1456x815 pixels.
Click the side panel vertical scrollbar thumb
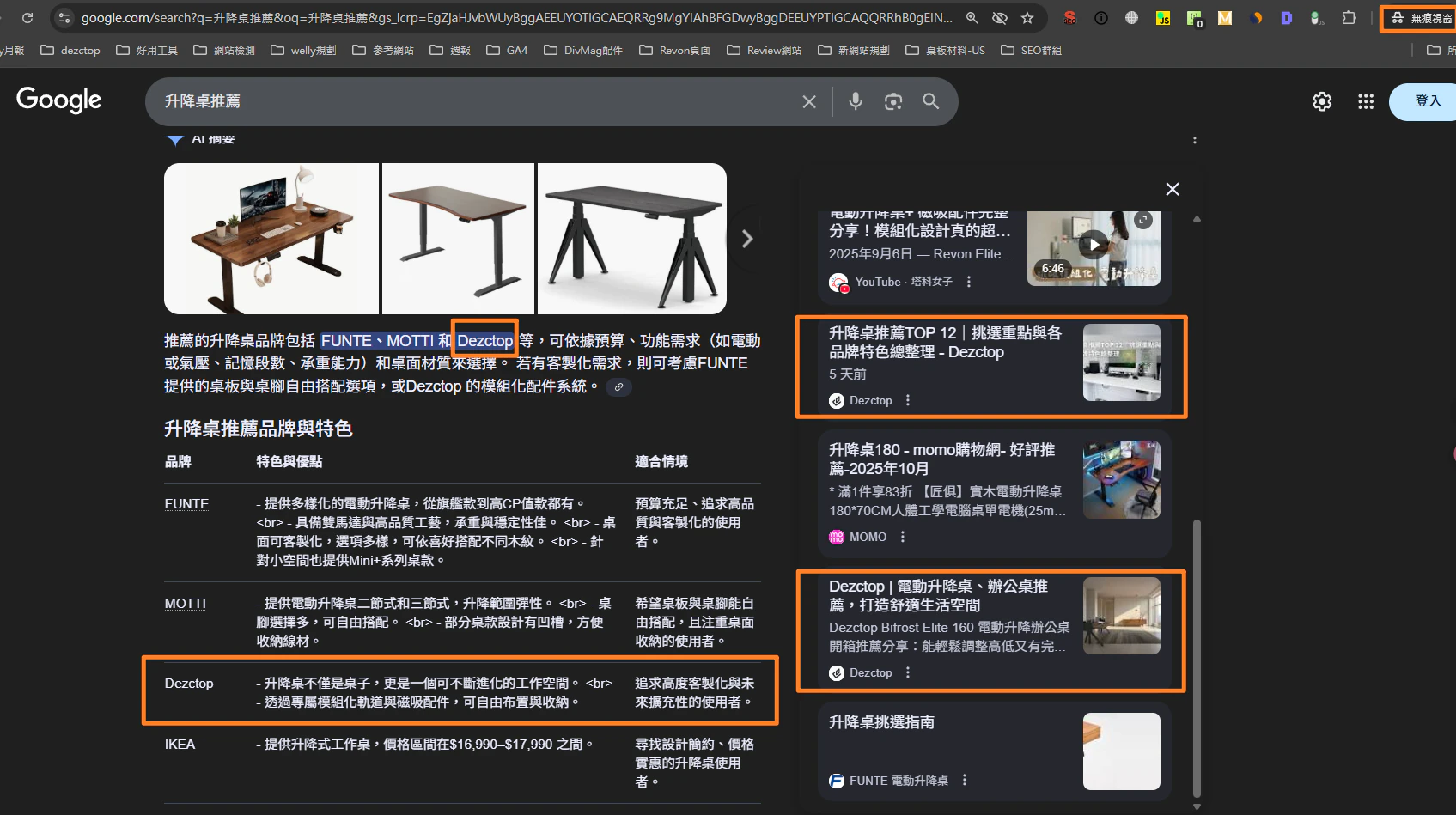[1197, 659]
